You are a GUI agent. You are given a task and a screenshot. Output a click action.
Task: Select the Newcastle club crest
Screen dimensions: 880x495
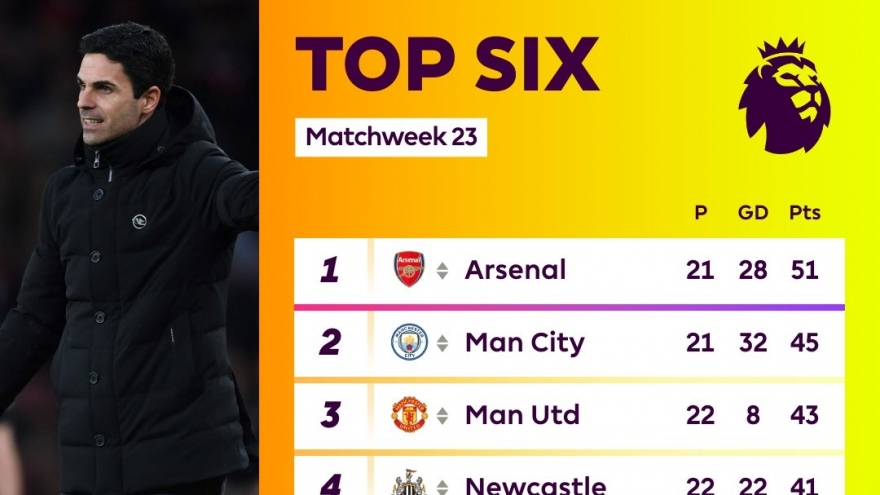[x=409, y=484]
